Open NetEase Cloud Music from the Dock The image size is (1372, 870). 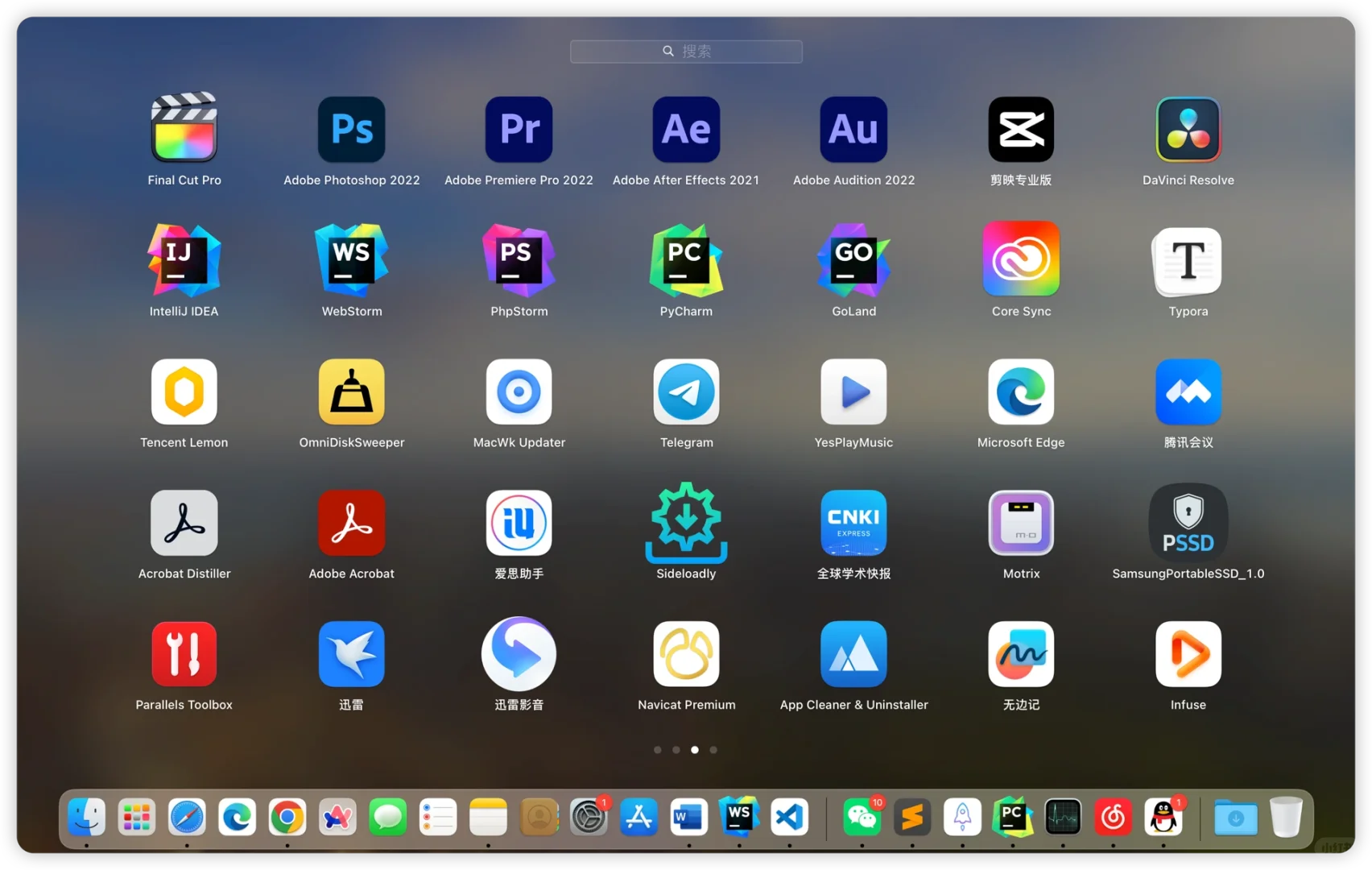point(1114,818)
